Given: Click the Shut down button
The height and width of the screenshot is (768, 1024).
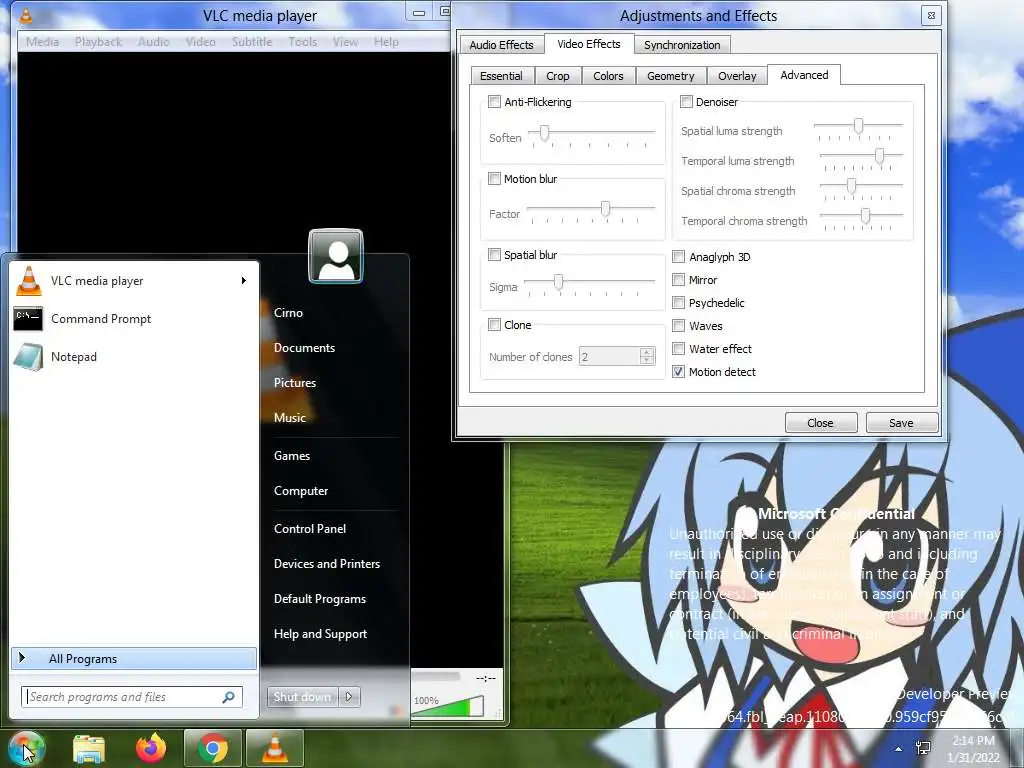Looking at the screenshot, I should (302, 697).
